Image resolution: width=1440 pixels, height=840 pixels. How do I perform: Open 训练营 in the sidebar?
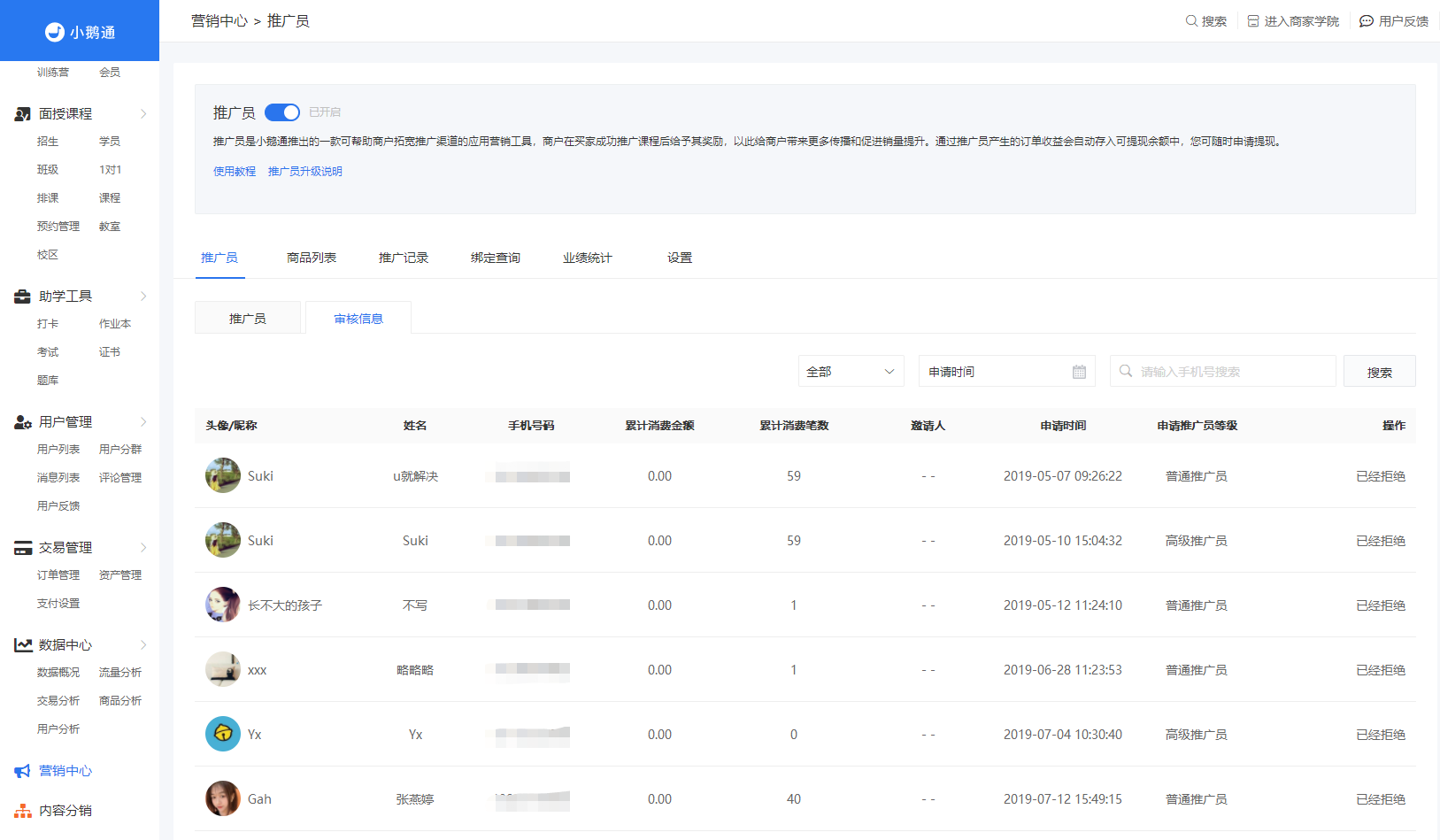53,73
